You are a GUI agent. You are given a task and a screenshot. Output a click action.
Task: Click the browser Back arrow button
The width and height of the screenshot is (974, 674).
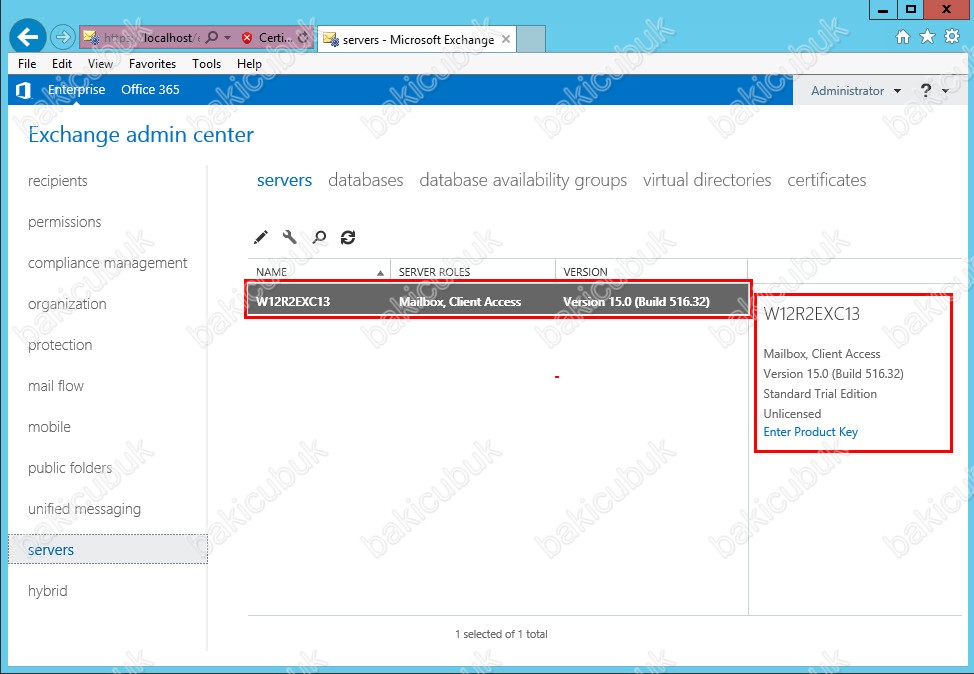point(28,37)
